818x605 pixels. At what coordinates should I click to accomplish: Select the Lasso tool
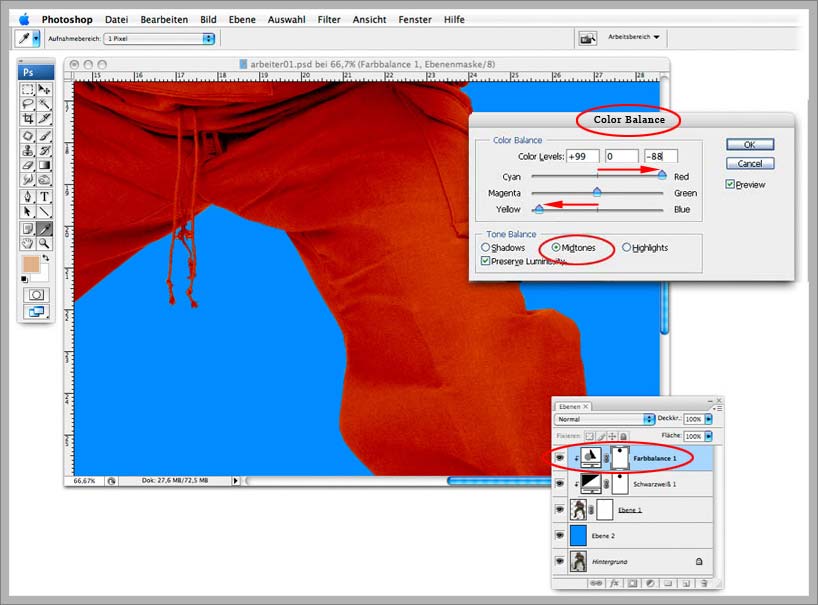coord(28,104)
